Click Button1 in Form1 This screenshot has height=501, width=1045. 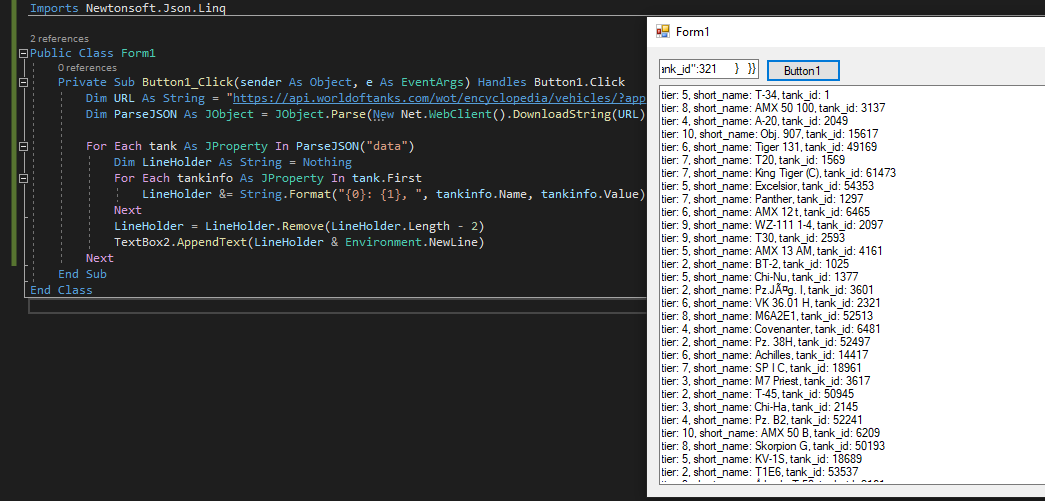coord(802,71)
